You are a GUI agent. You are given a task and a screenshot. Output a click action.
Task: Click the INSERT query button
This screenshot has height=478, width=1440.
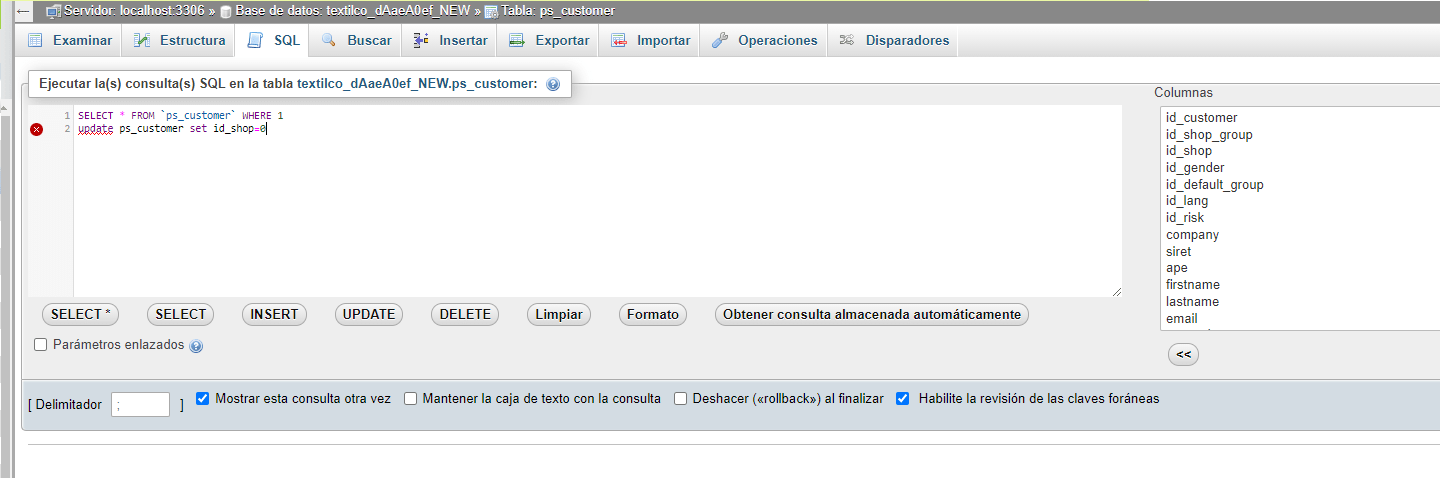click(x=274, y=314)
